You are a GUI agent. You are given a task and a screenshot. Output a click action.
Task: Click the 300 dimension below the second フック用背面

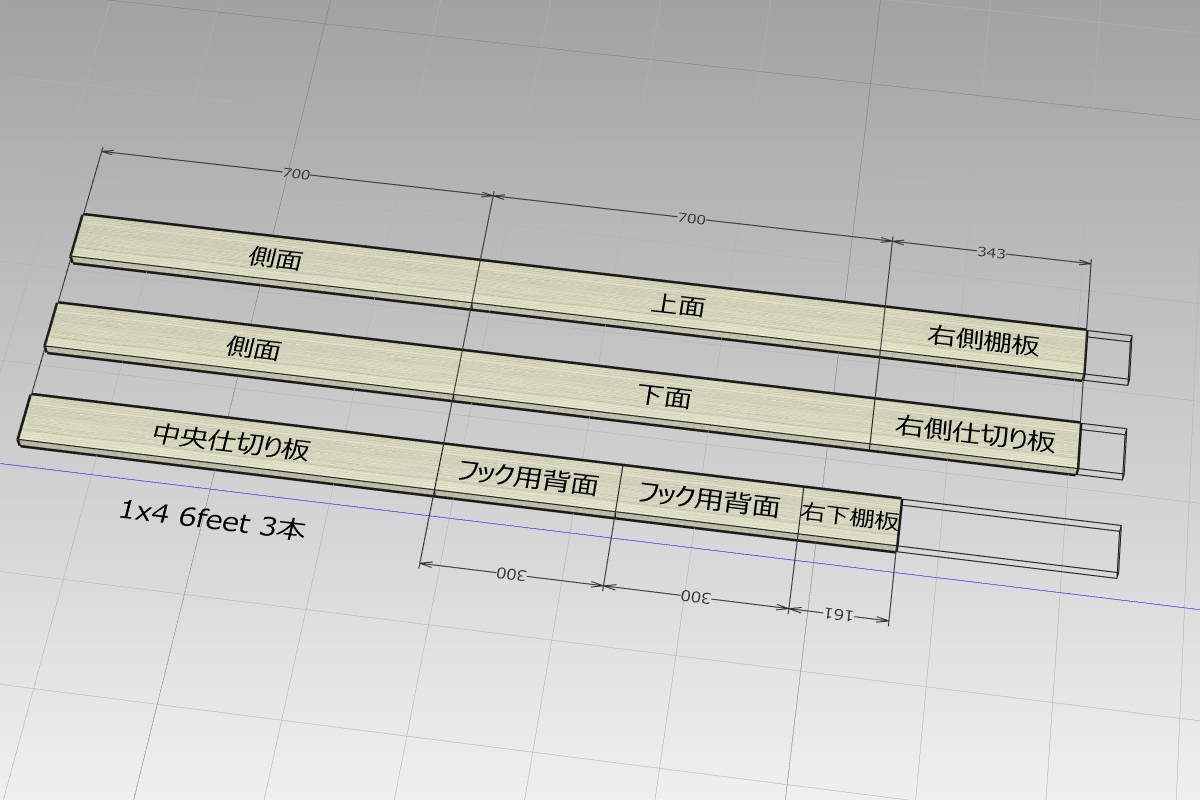pos(696,597)
